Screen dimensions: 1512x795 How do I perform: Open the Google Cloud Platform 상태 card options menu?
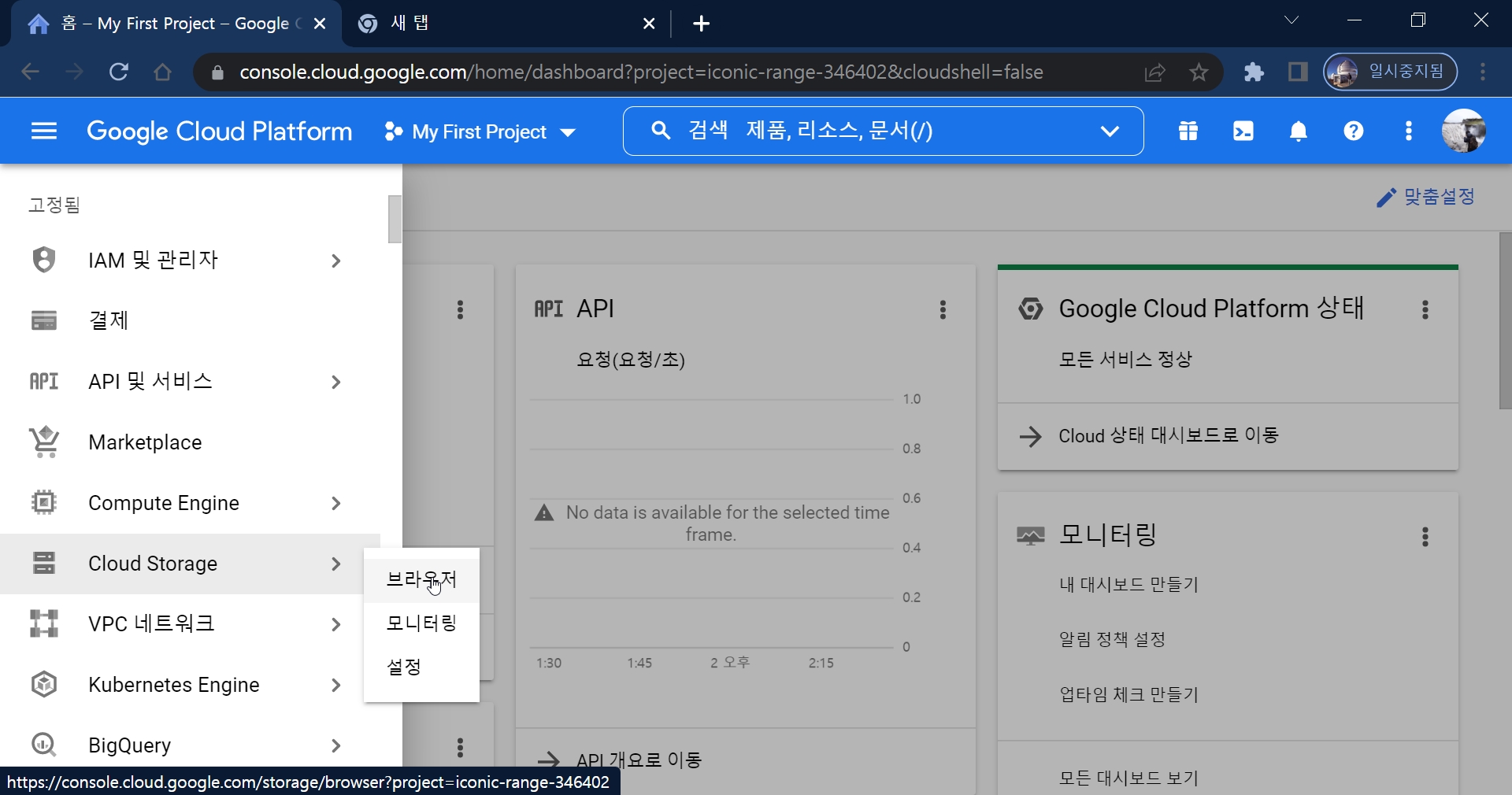tap(1425, 309)
